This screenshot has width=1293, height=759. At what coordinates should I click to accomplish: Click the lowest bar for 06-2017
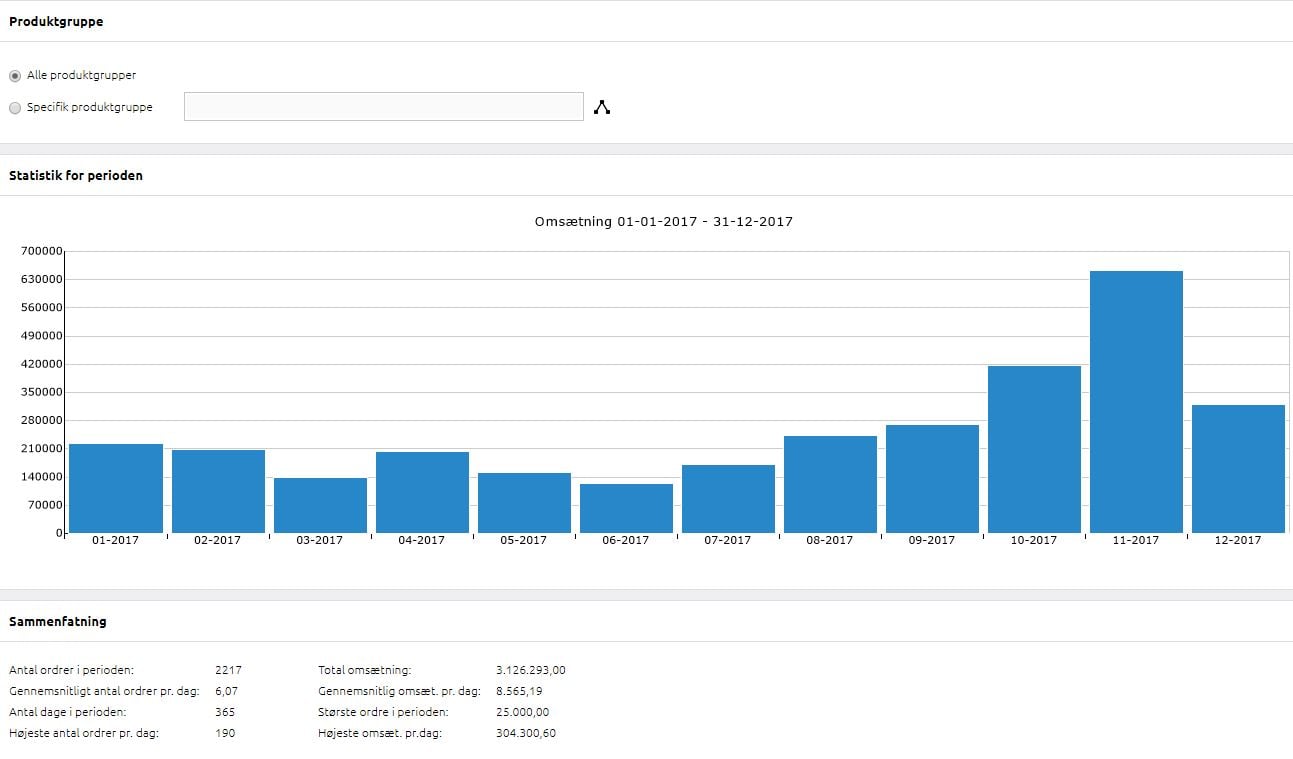(626, 508)
